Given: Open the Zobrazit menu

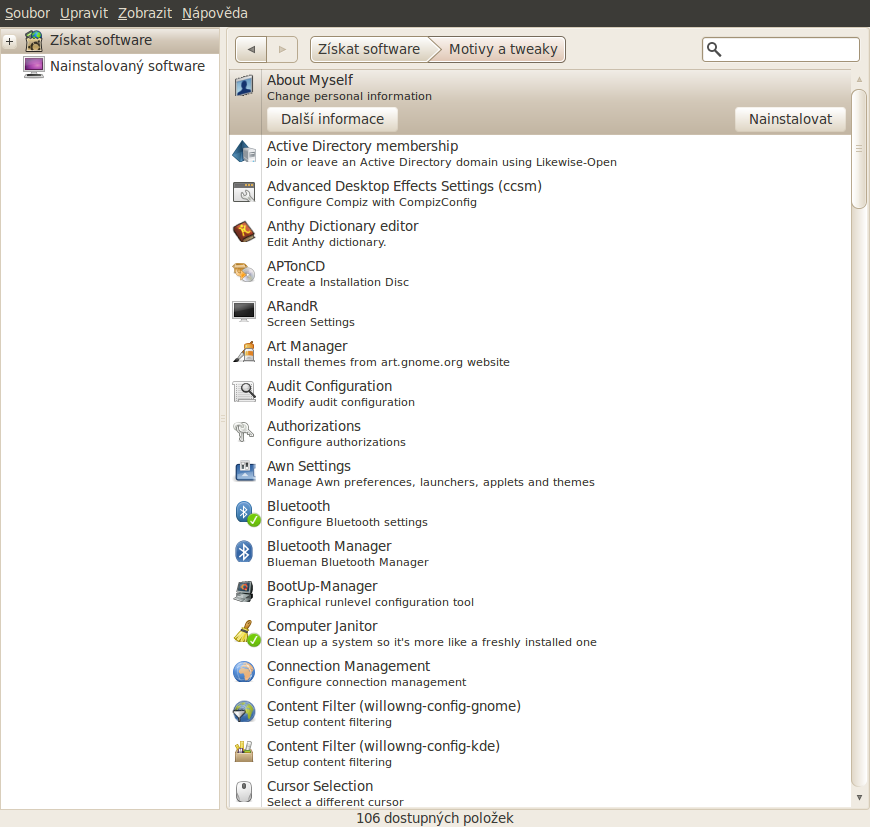Looking at the screenshot, I should pos(145,13).
